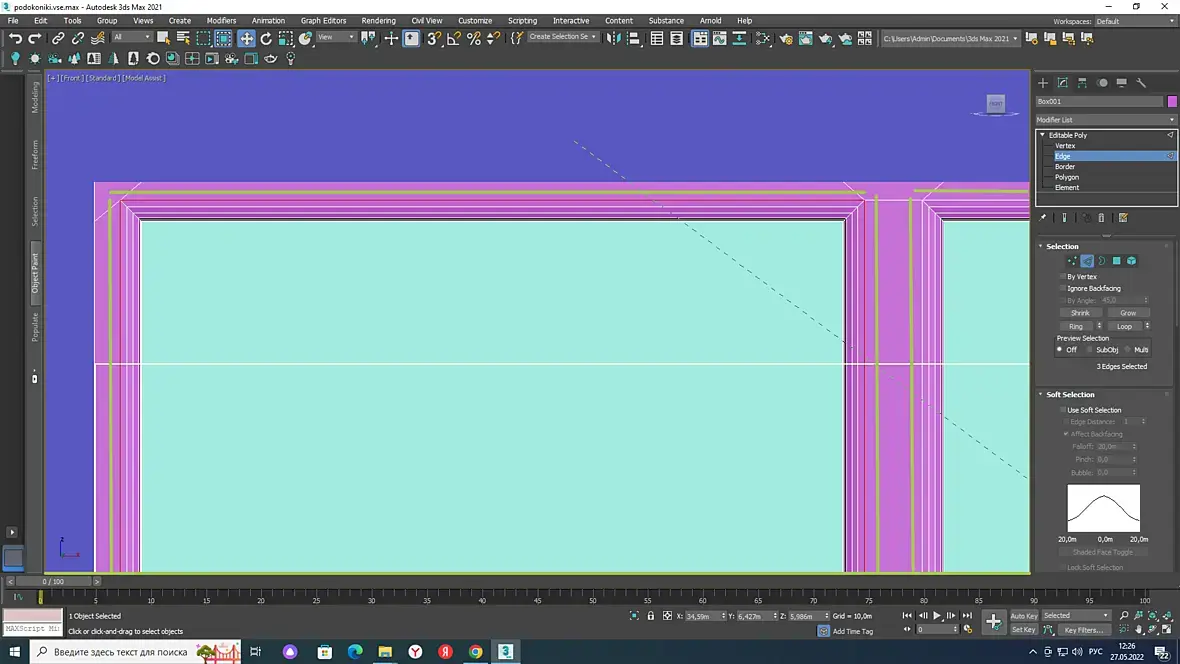The image size is (1180, 664).
Task: Enable Use Soft Selection checkbox
Action: tap(1063, 410)
